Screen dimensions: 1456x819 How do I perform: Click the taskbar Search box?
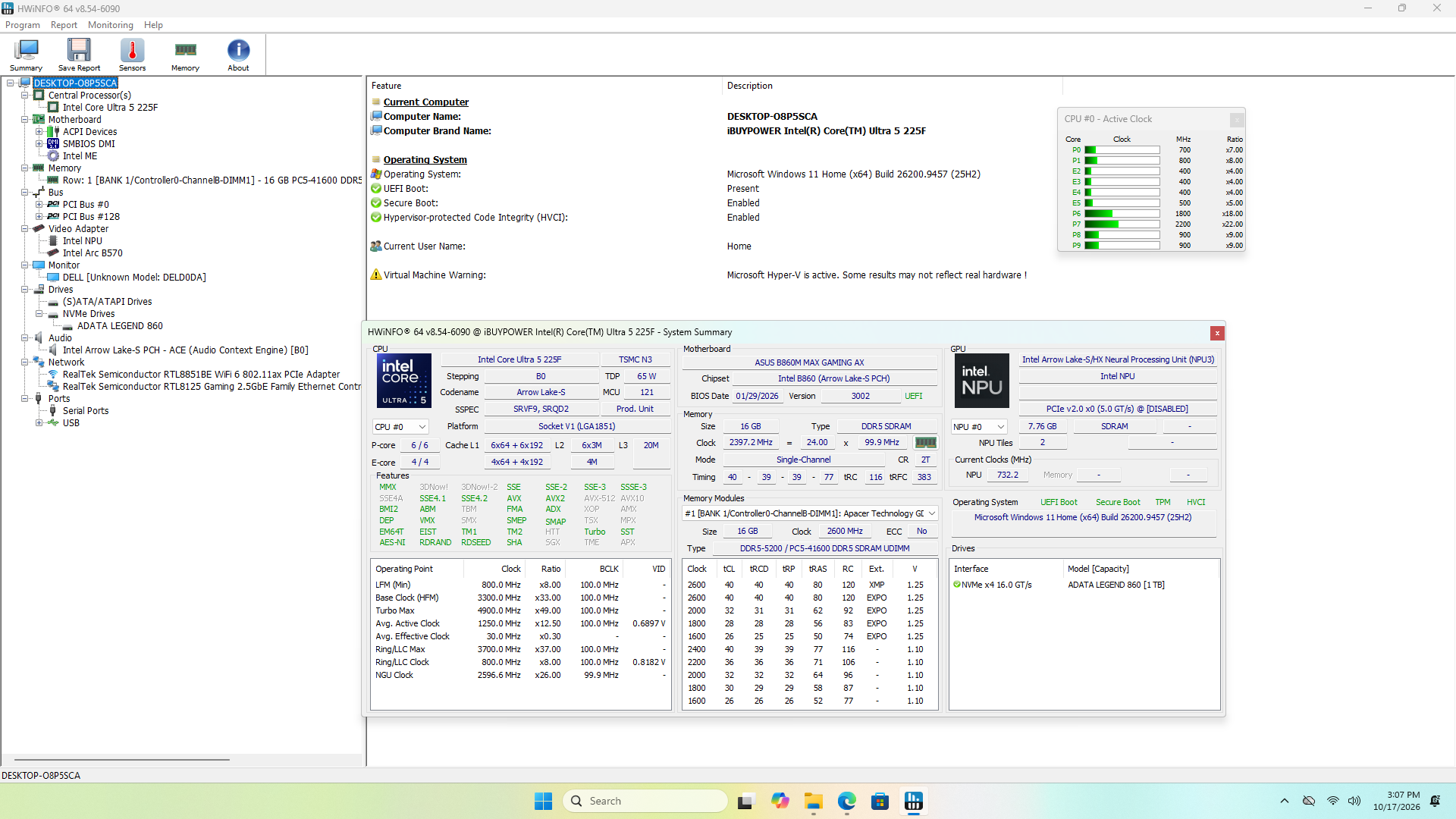point(645,802)
